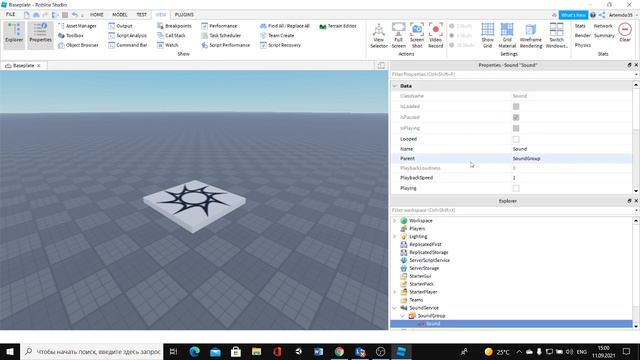Open the Toolbox panel
Image resolution: width=640 pixels, height=360 pixels.
pyautogui.click(x=71, y=36)
